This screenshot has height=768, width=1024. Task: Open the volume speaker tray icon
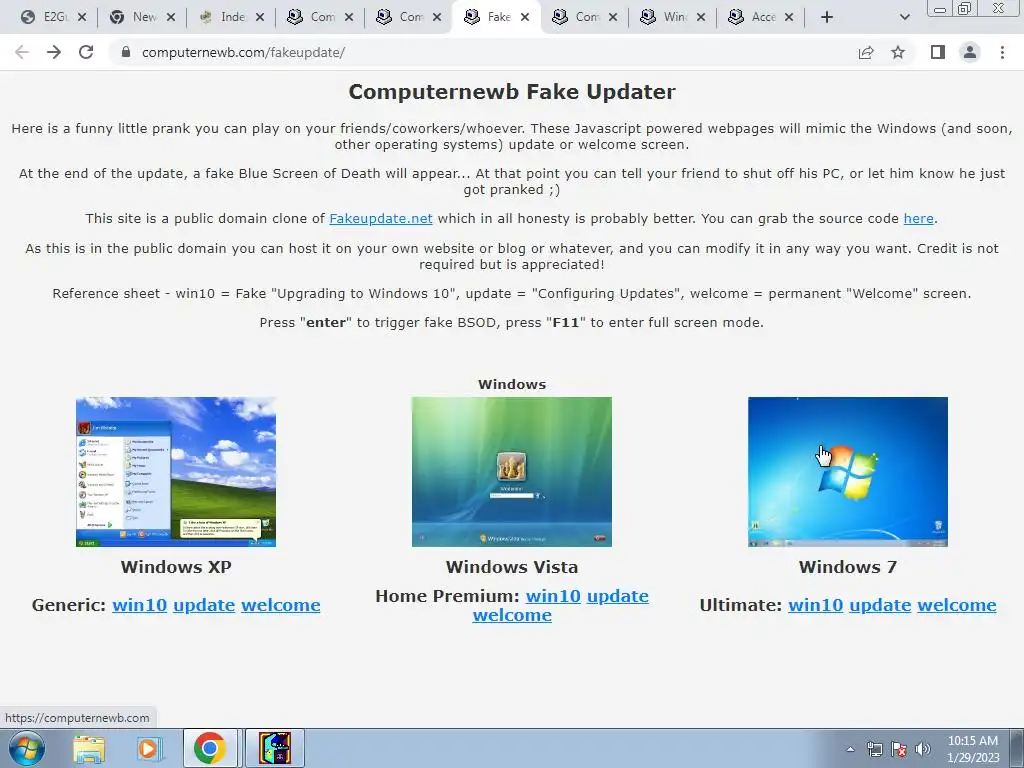coord(923,749)
